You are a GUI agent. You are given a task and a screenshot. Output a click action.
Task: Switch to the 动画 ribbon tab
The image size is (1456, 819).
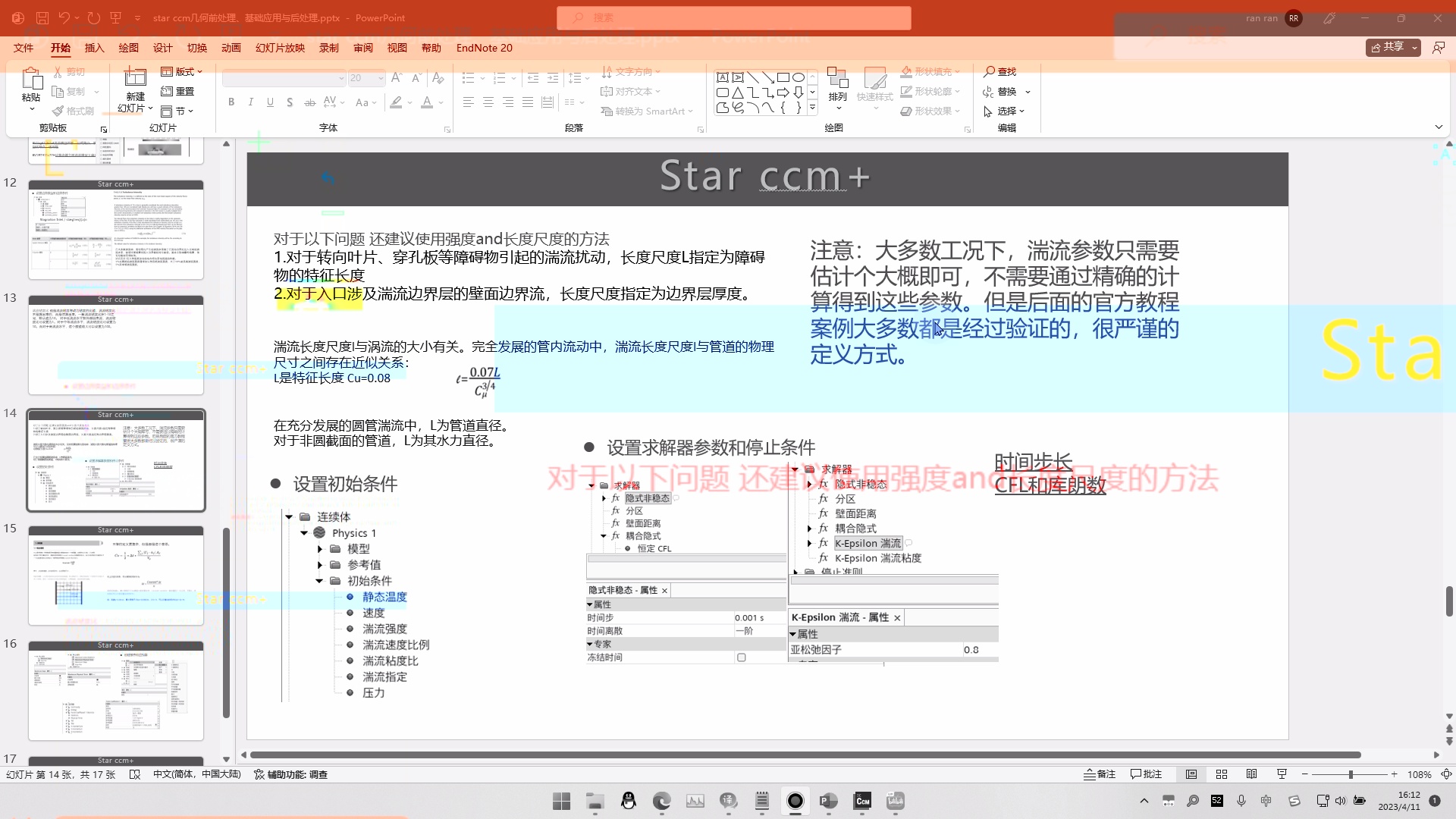coord(231,48)
